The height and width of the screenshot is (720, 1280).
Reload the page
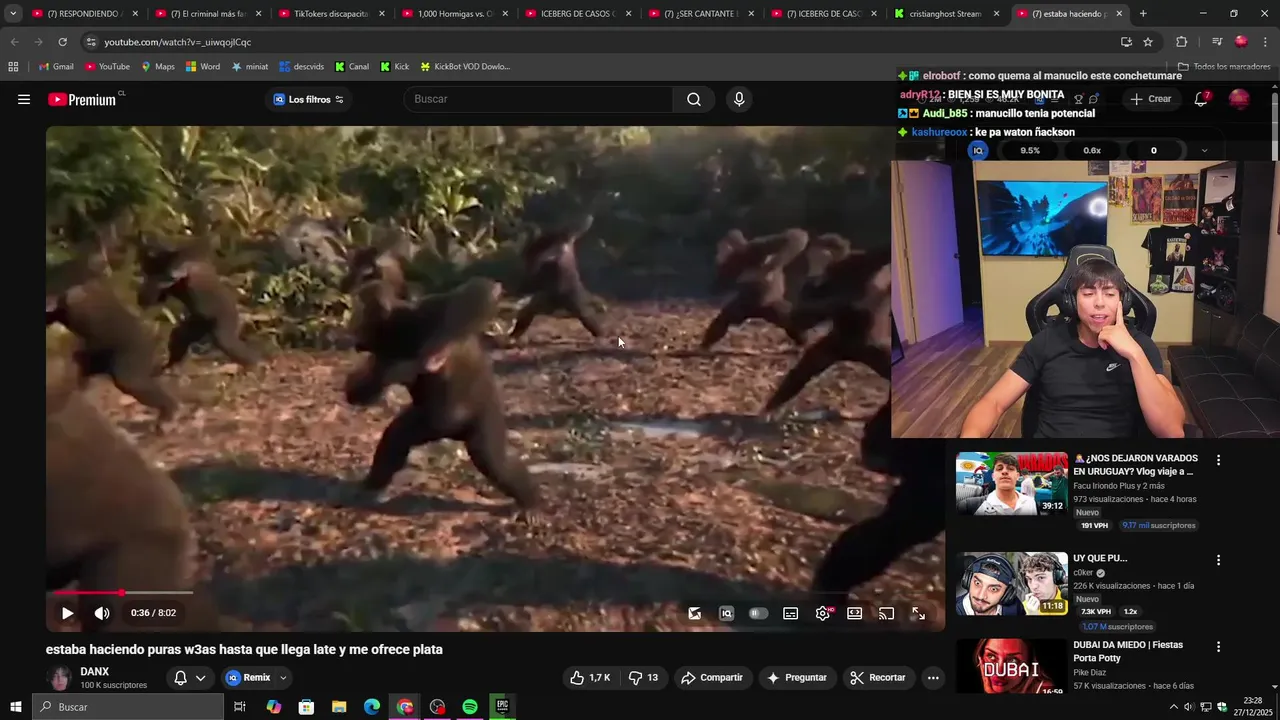62,42
